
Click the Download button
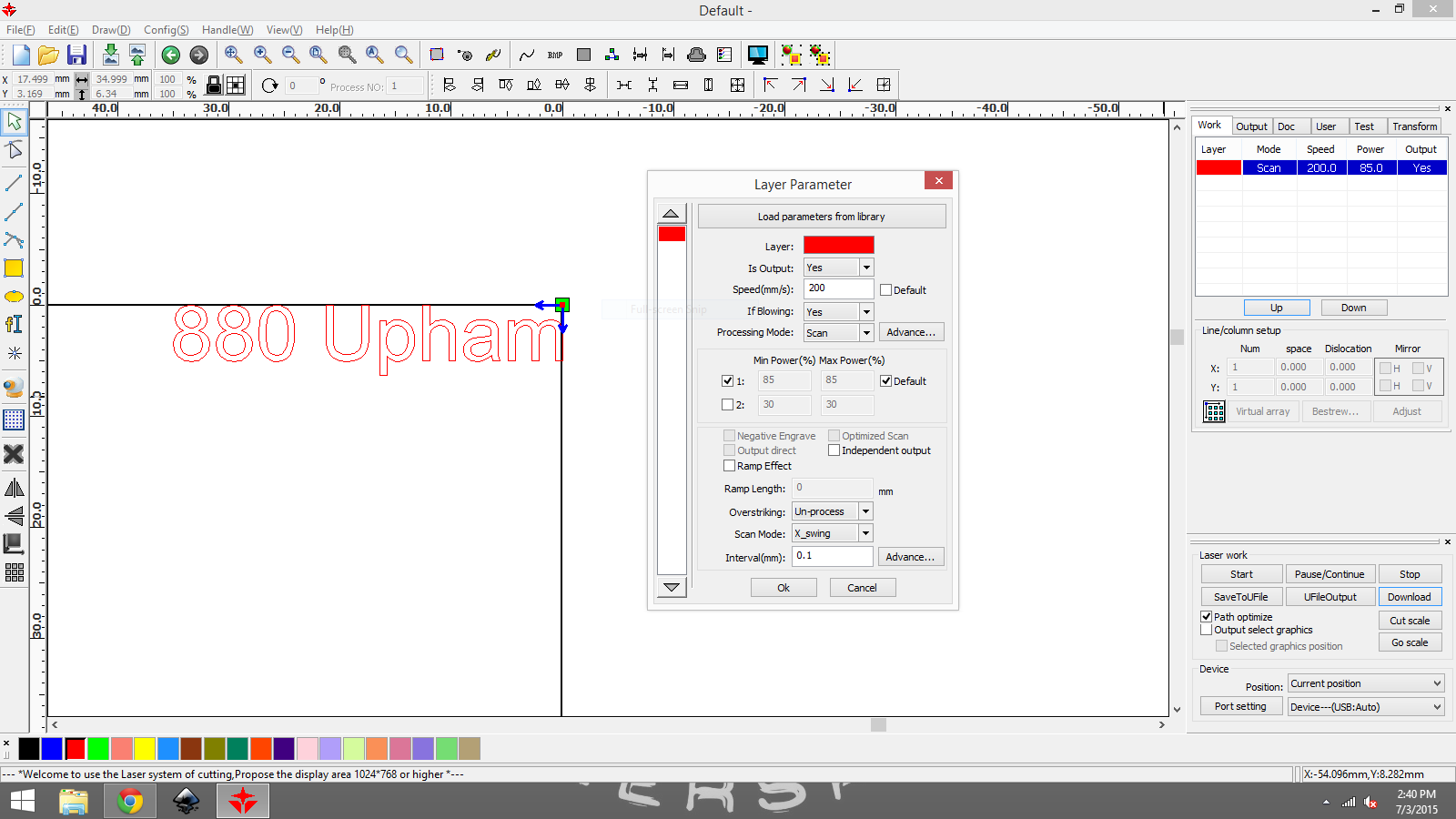coord(1409,597)
